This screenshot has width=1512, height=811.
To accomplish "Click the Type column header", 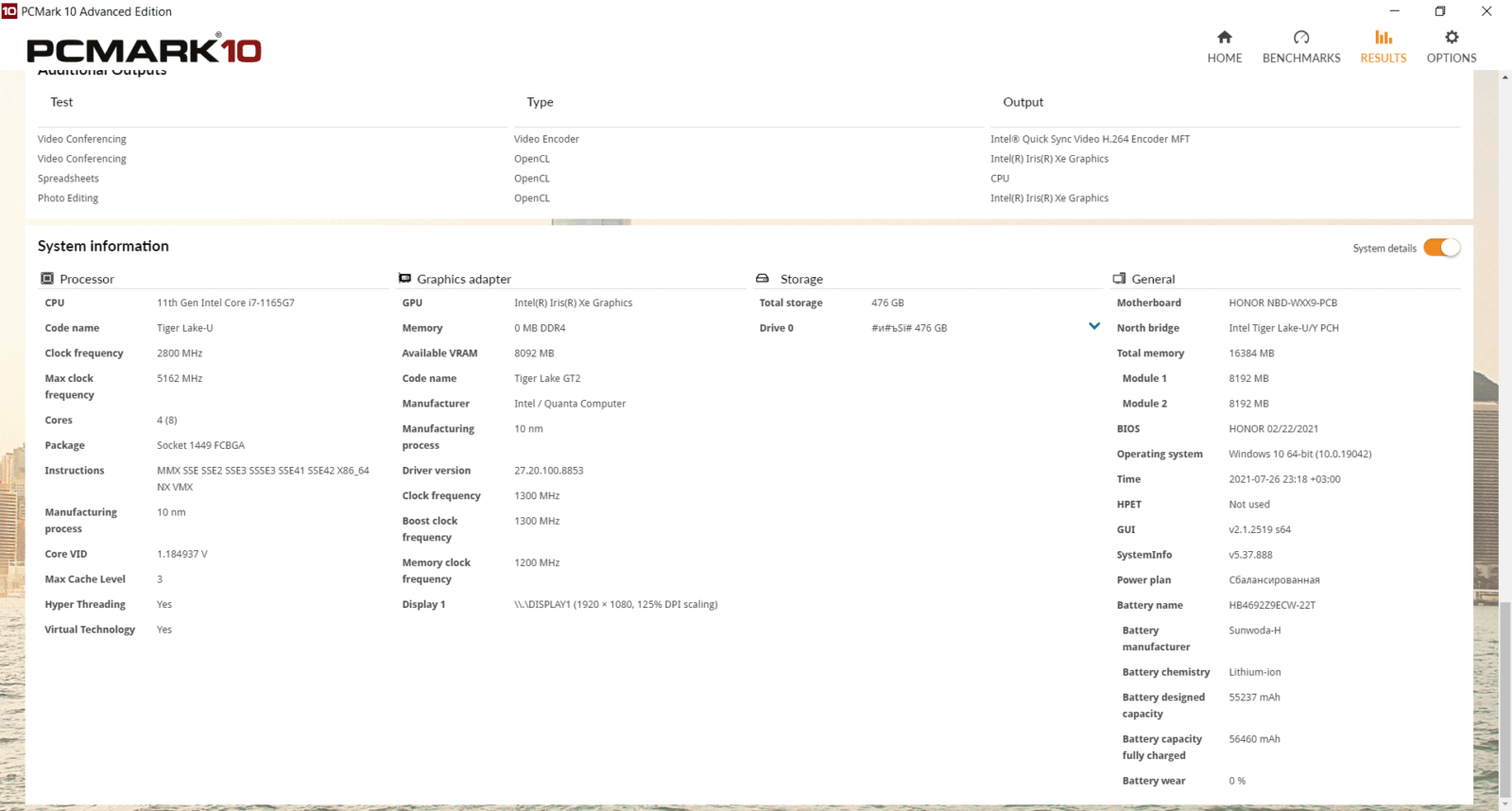I will pos(541,102).
